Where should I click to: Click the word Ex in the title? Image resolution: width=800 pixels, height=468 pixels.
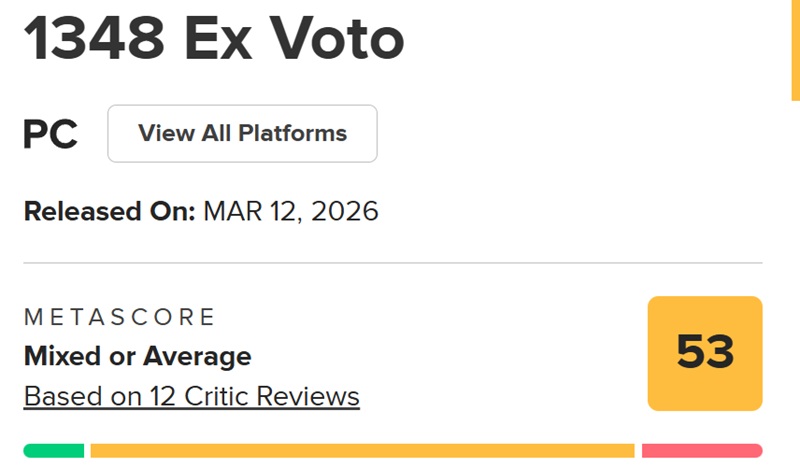click(212, 41)
